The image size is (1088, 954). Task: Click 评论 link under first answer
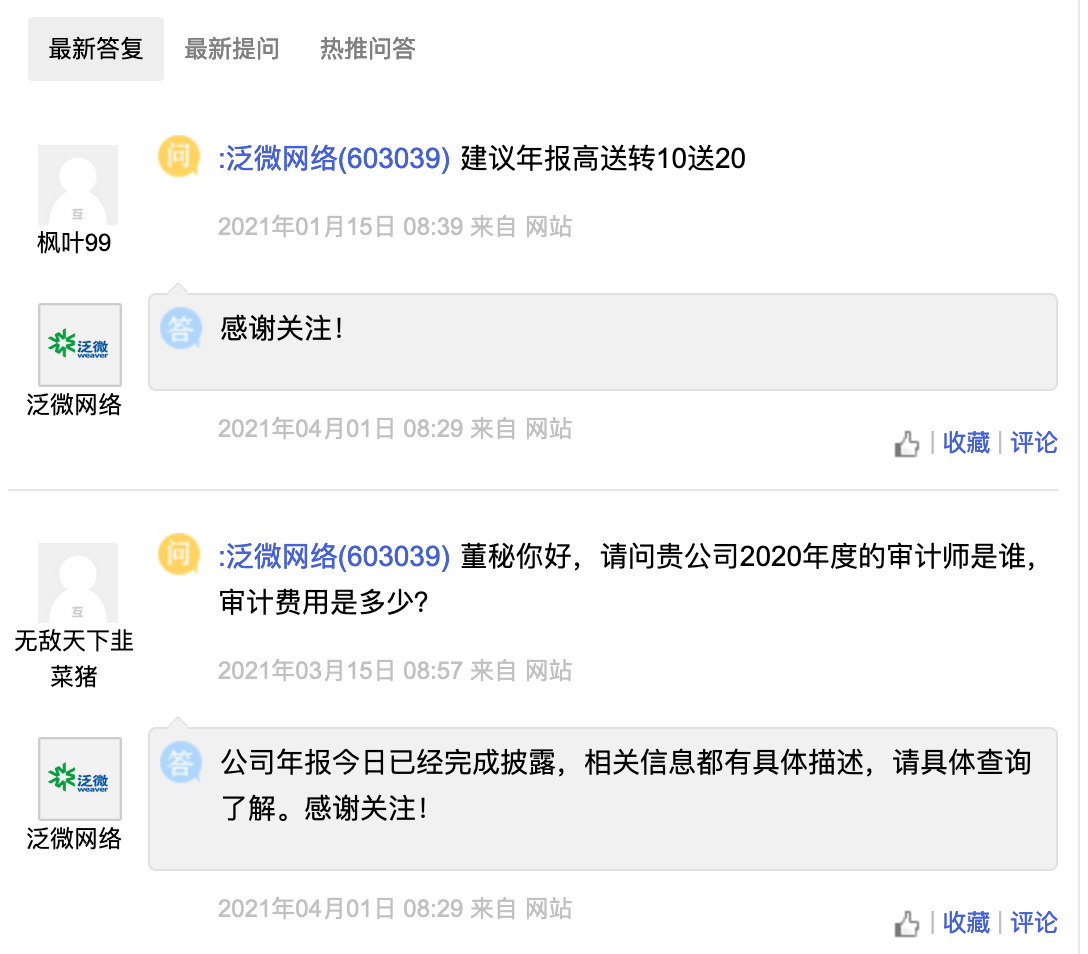pos(1033,443)
